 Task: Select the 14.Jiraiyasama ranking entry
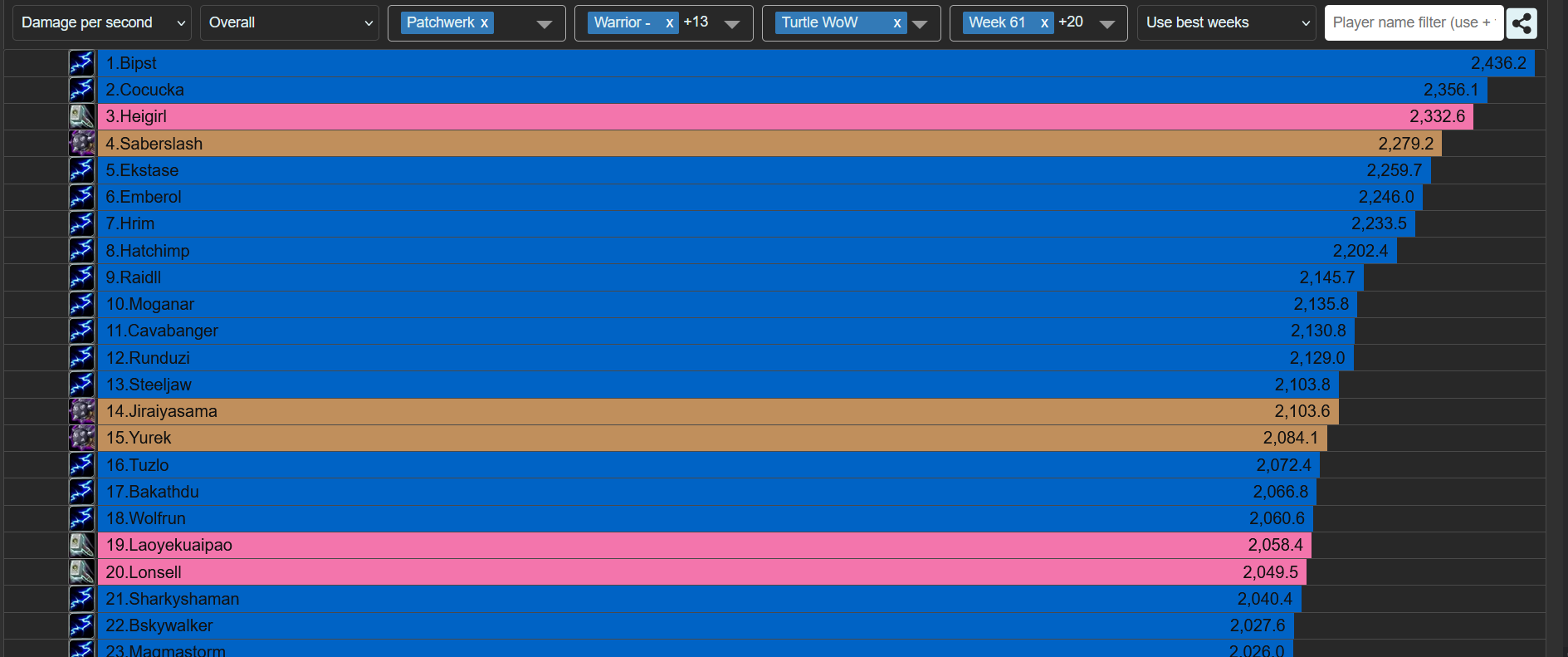click(718, 411)
